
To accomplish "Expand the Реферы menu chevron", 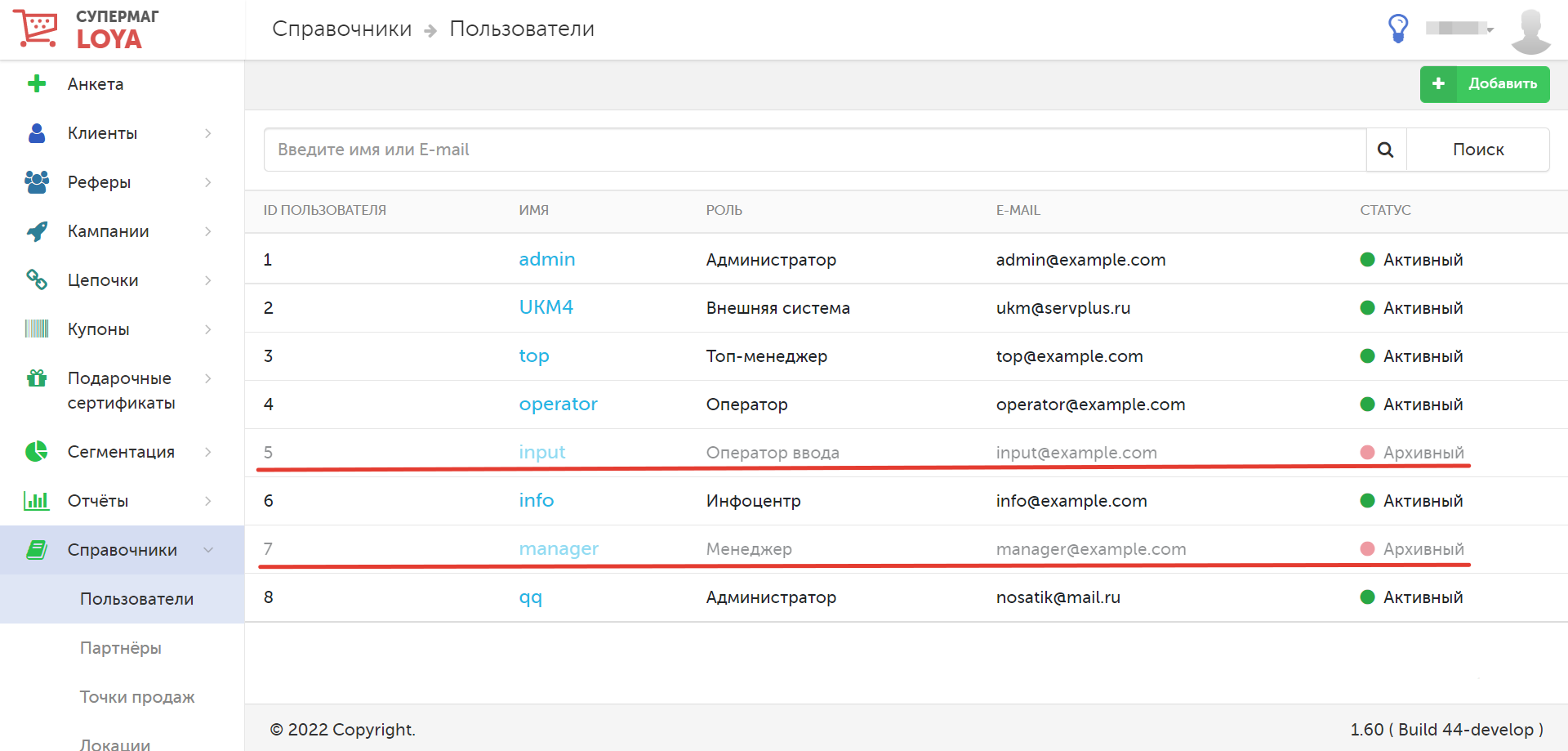I will tap(208, 182).
